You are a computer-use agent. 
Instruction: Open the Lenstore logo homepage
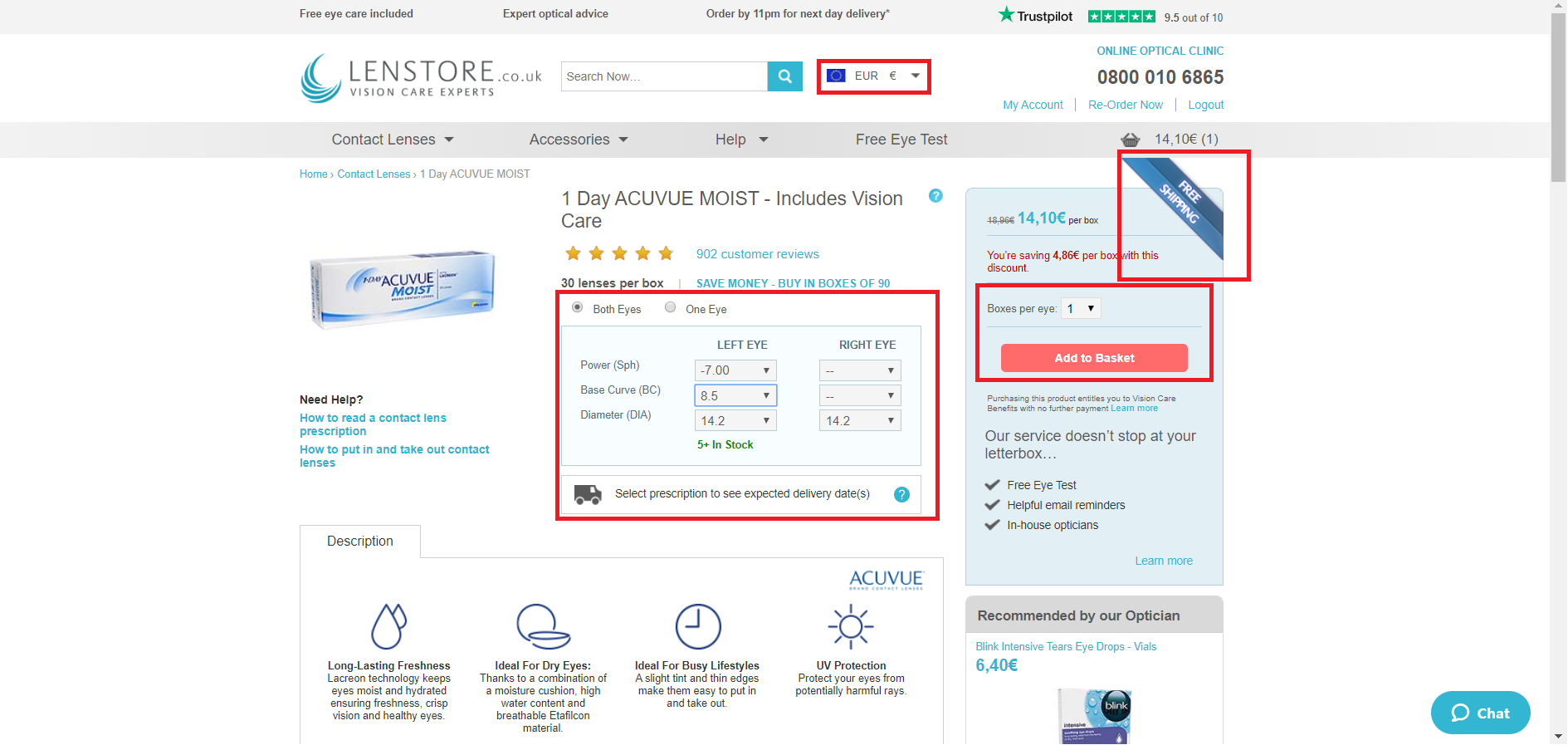tap(421, 78)
